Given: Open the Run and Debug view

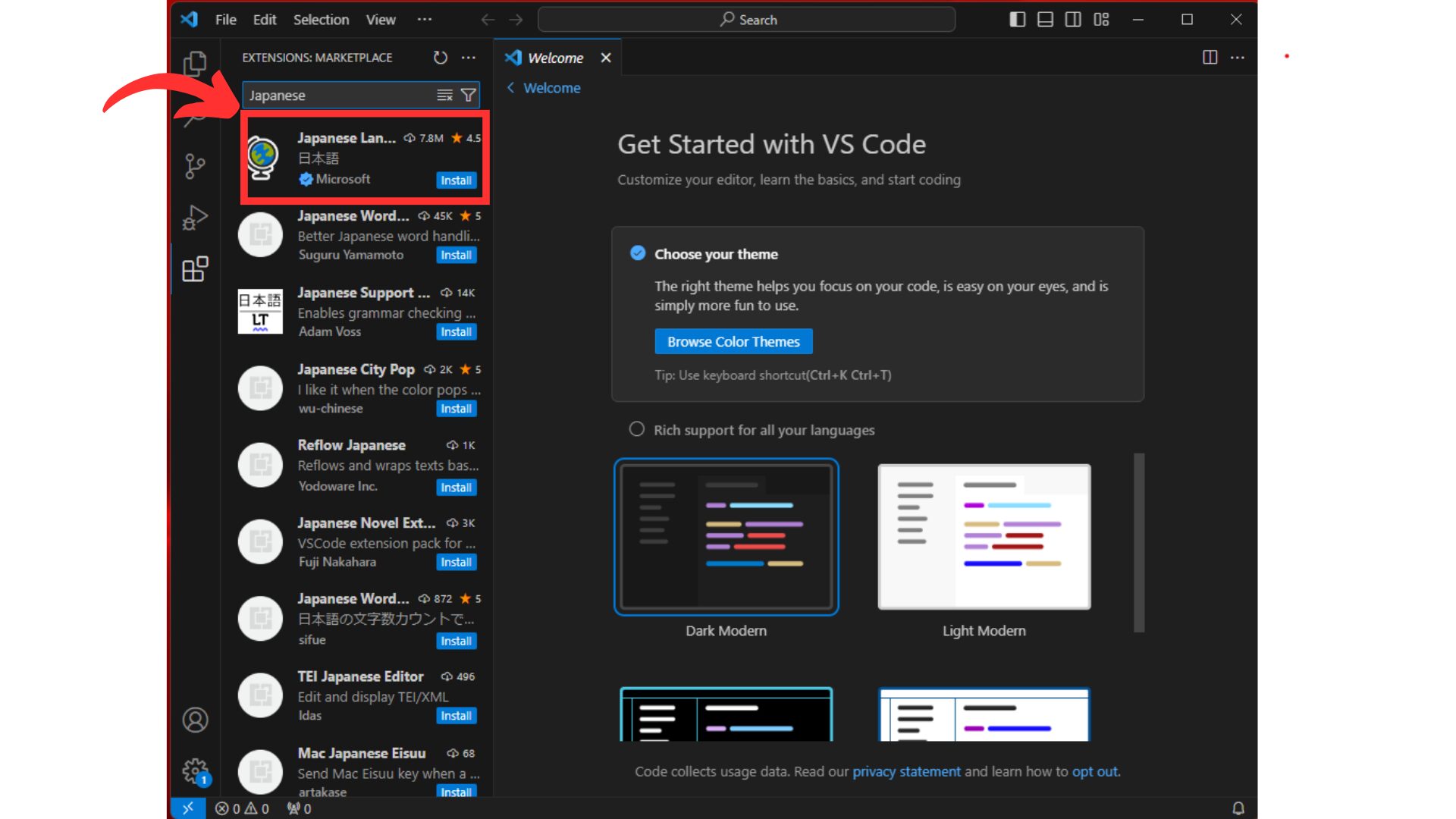Looking at the screenshot, I should [196, 218].
